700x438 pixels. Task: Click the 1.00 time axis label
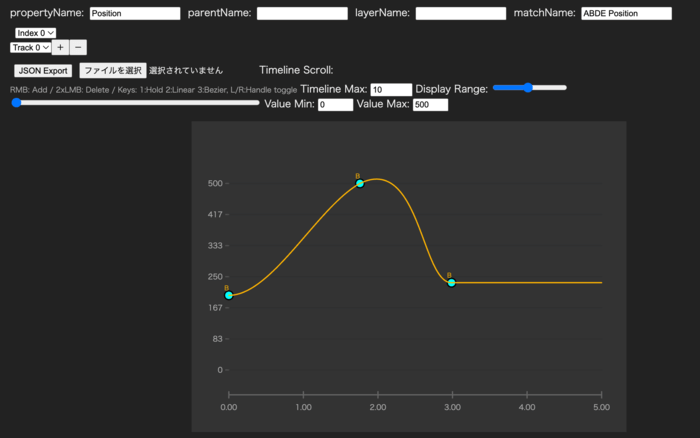303,407
